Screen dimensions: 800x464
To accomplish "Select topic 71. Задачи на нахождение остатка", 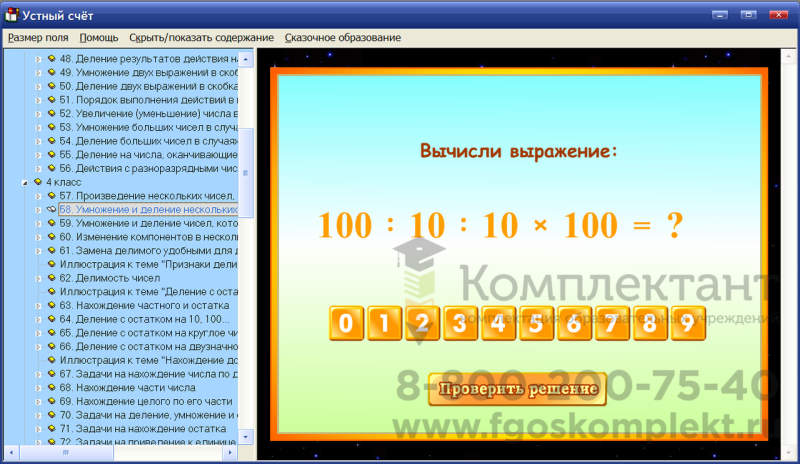I will click(143, 429).
